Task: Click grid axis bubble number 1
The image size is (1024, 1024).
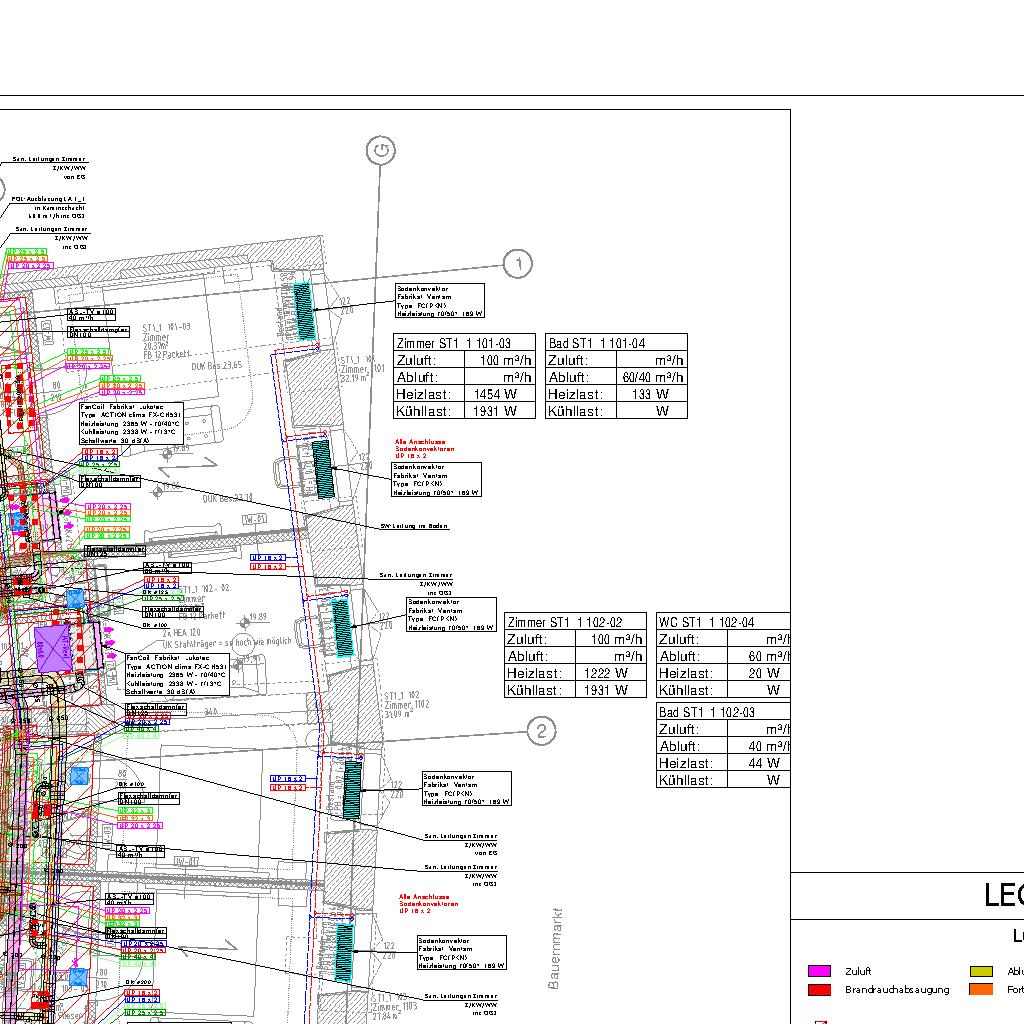Action: 517,265
